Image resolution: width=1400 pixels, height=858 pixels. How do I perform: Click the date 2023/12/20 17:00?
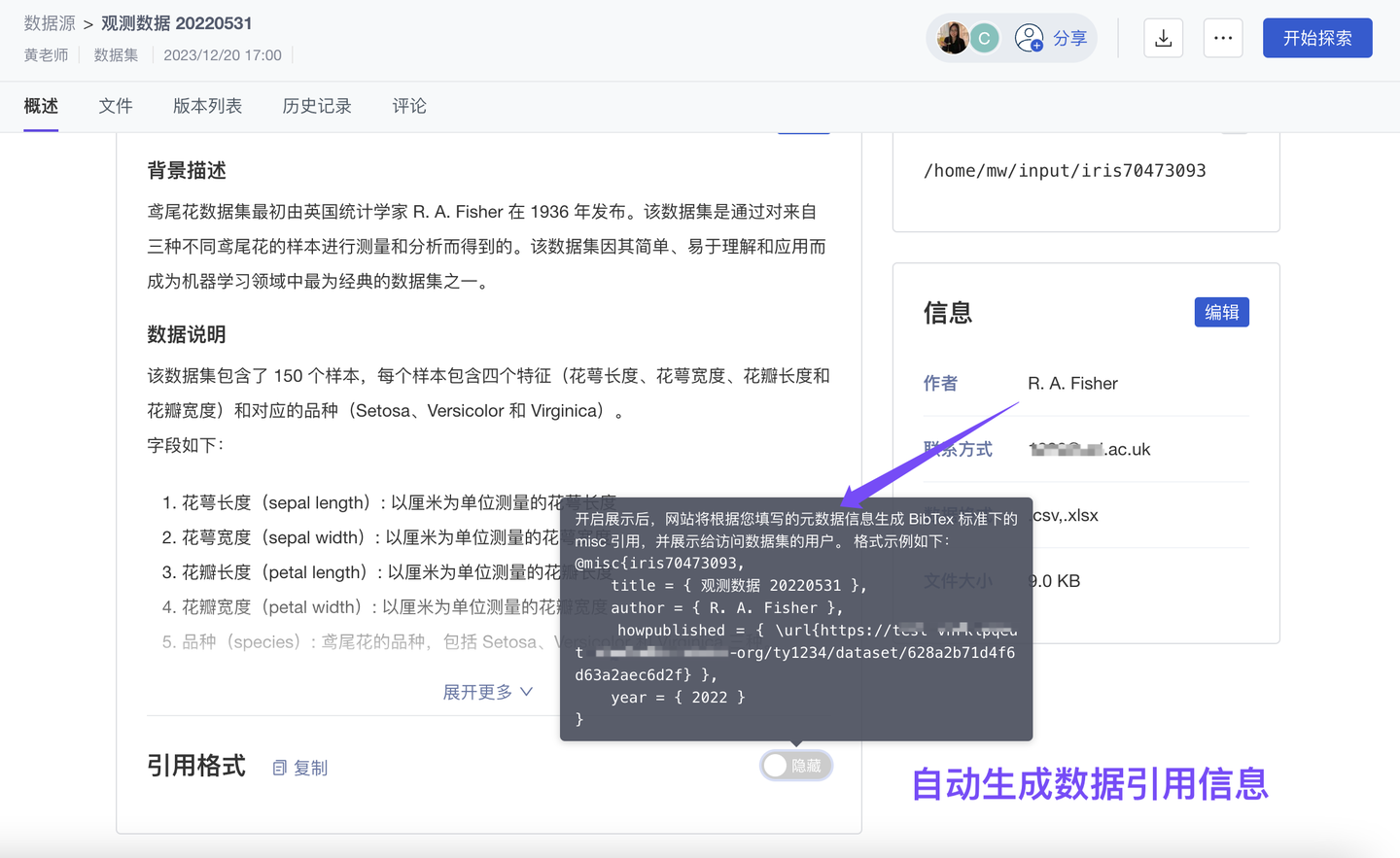click(223, 55)
